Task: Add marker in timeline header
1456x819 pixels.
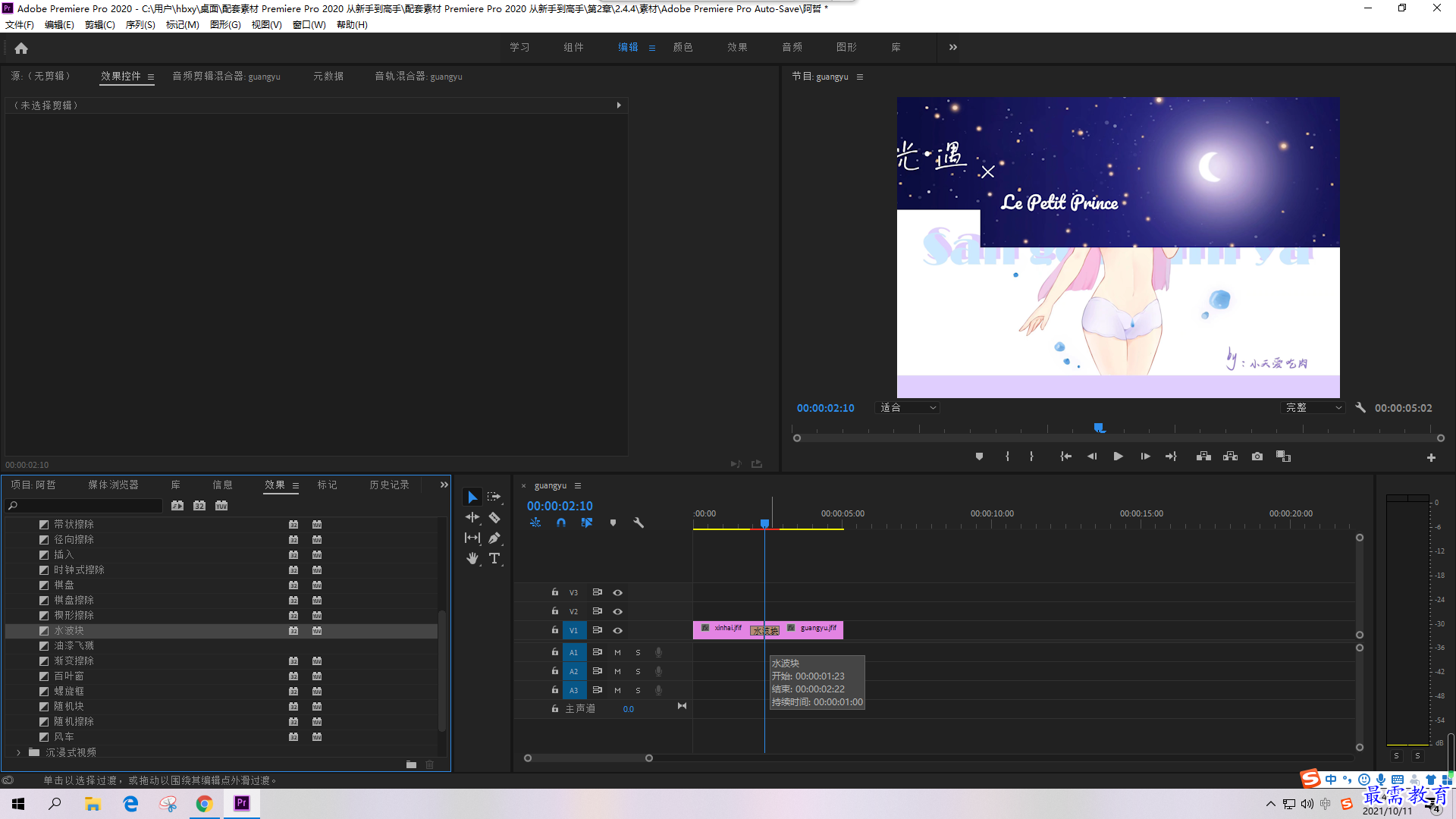Action: coord(613,522)
